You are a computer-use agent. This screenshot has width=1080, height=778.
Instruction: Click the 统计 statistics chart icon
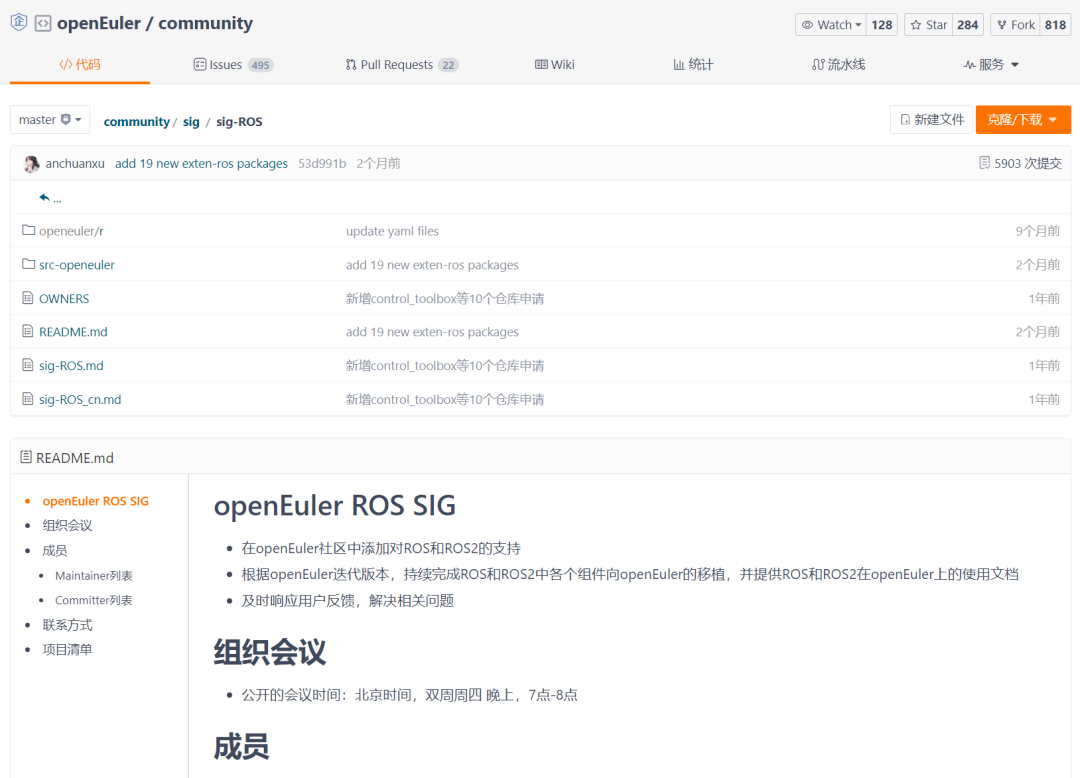click(x=679, y=64)
